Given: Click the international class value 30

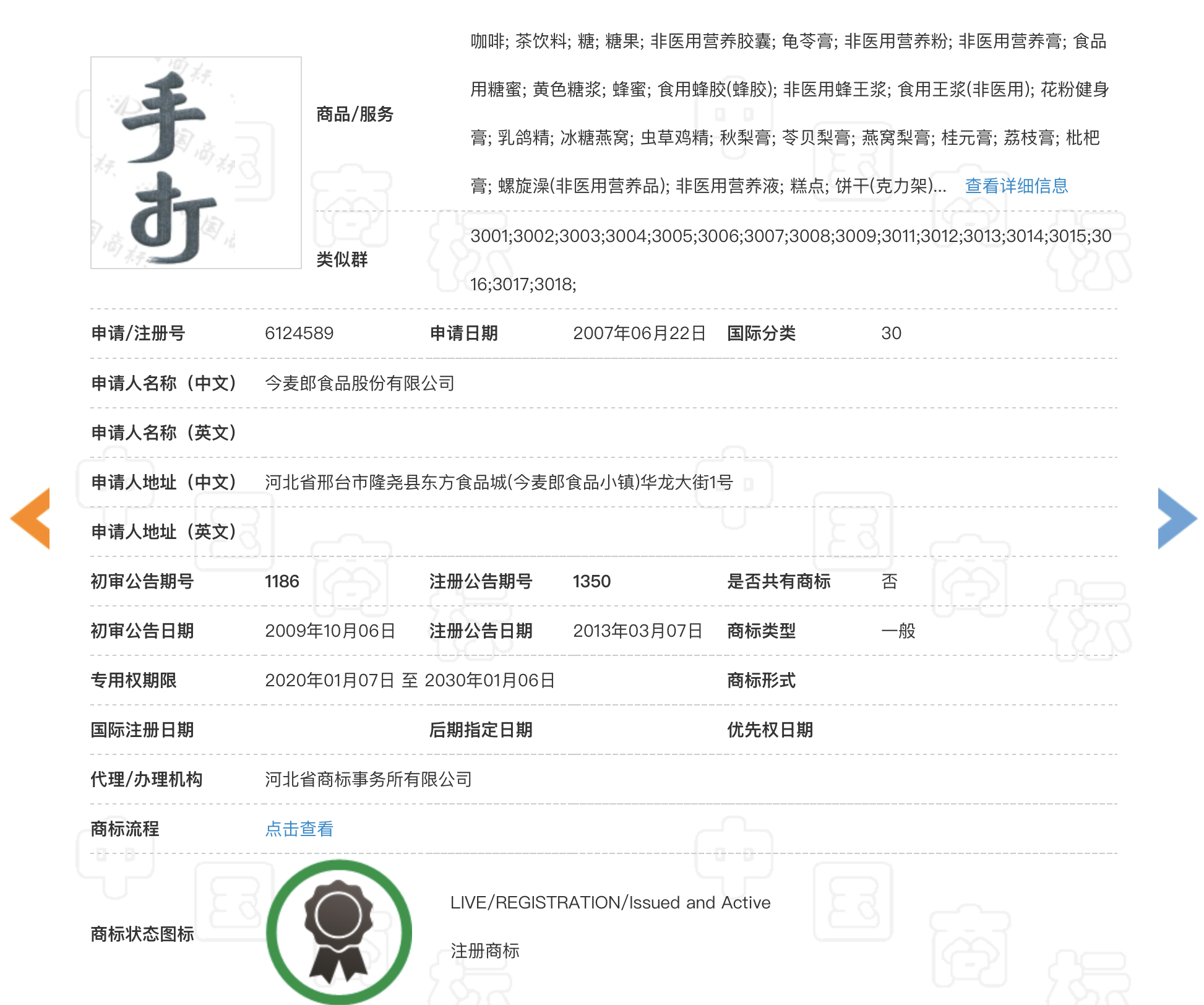Looking at the screenshot, I should click(891, 334).
